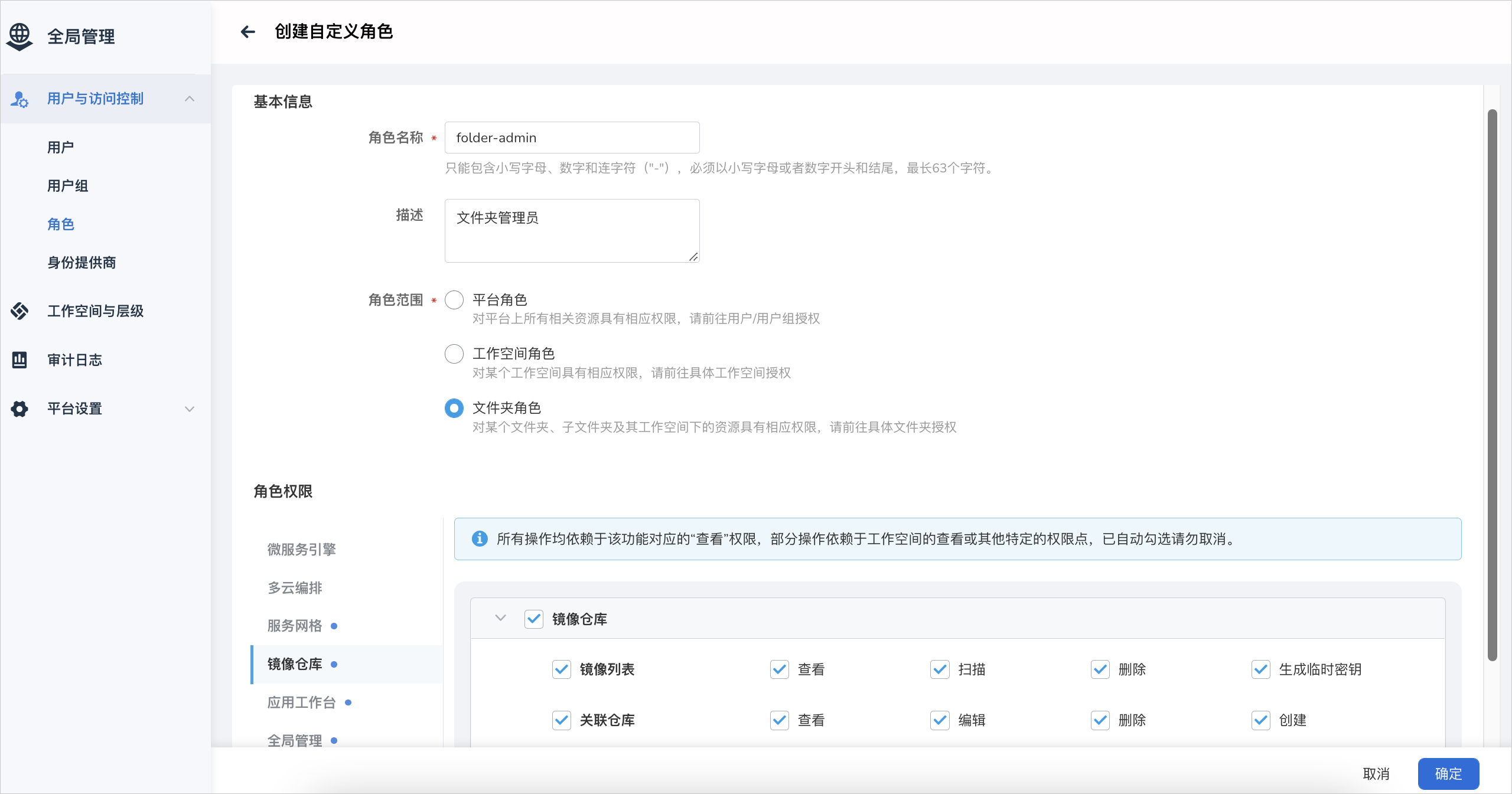Uncheck the 镜像仓库 group checkbox
The width and height of the screenshot is (1512, 794).
pos(534,619)
